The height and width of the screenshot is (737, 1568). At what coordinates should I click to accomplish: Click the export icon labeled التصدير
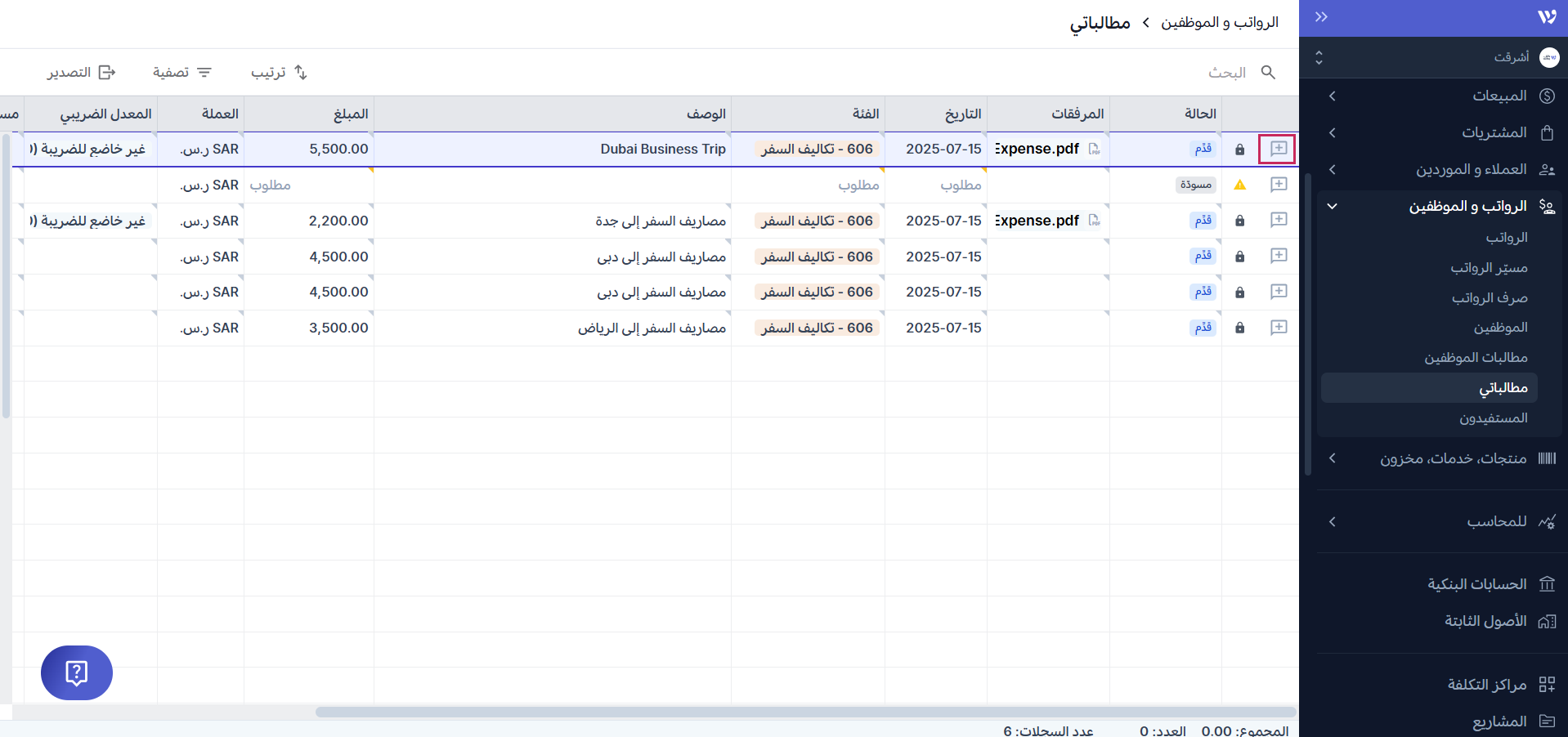pyautogui.click(x=106, y=73)
